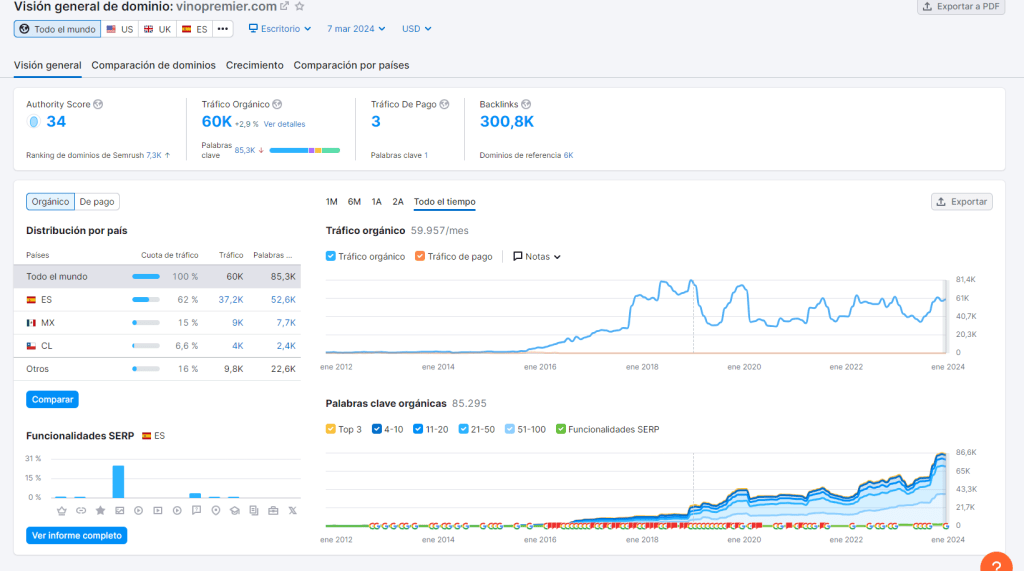Toggle the 21-50 keywords checkbox
Image resolution: width=1024 pixels, height=571 pixels.
tap(463, 429)
